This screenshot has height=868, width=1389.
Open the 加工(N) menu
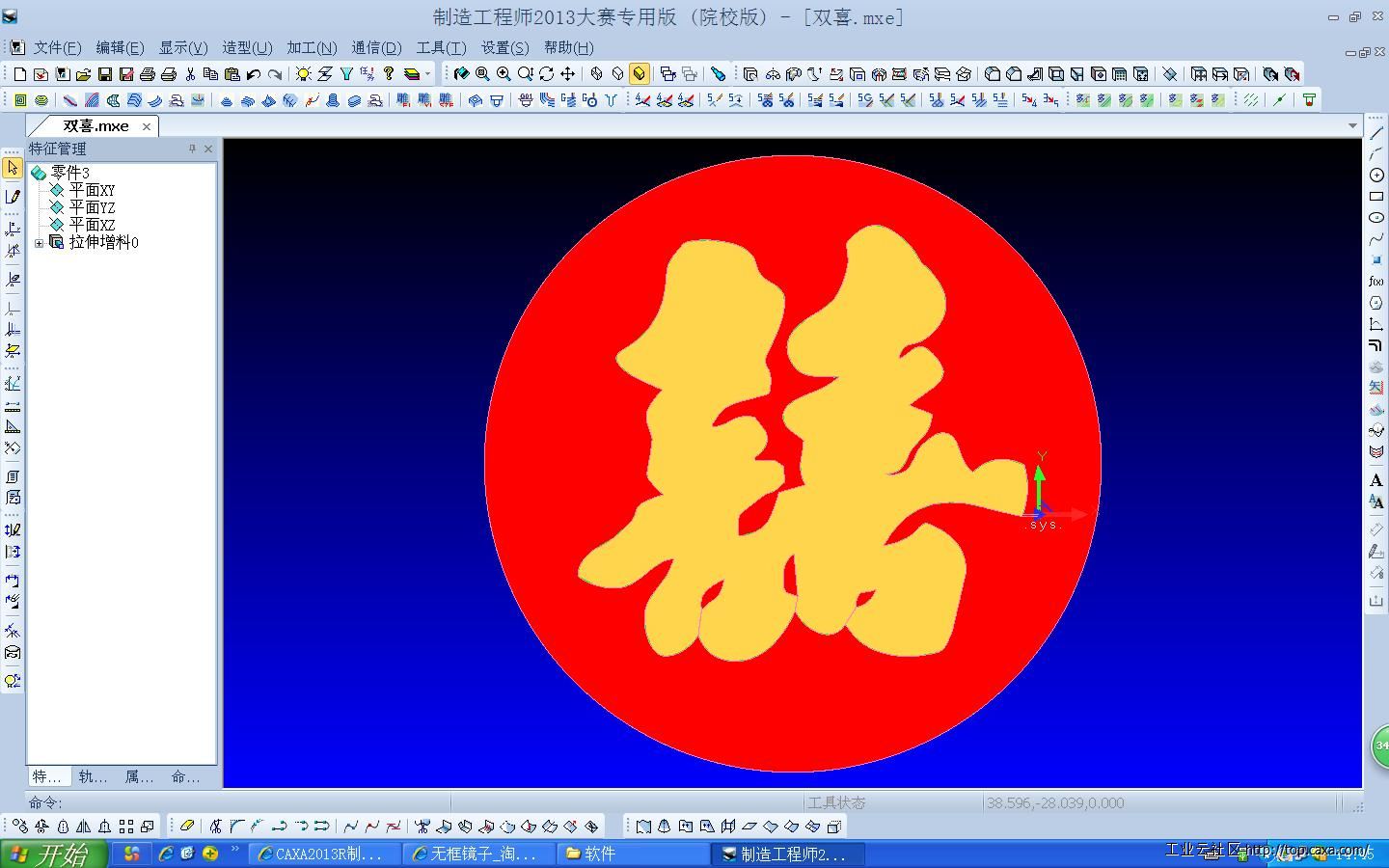[x=312, y=47]
